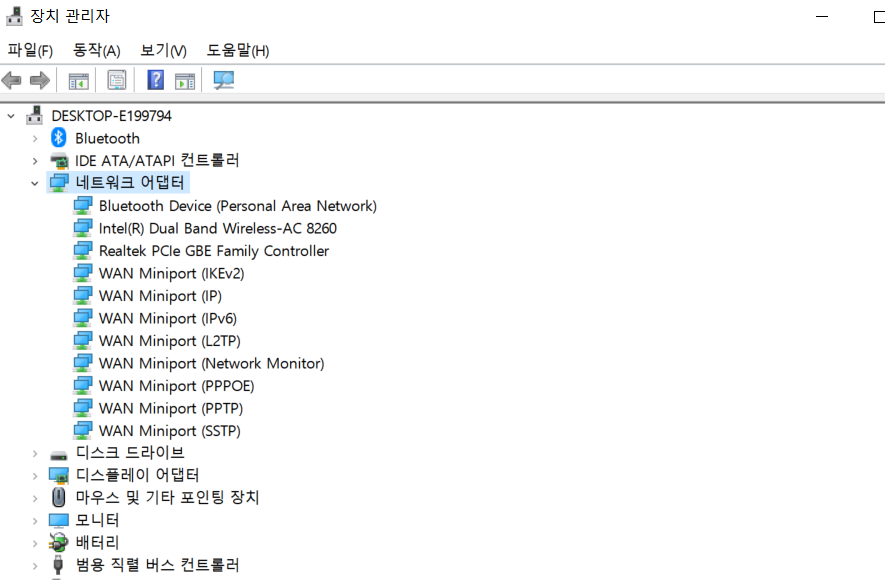The height and width of the screenshot is (580, 885).
Task: Click the icon next to Realtek PCIe GBE Family Controller
Action: (83, 251)
